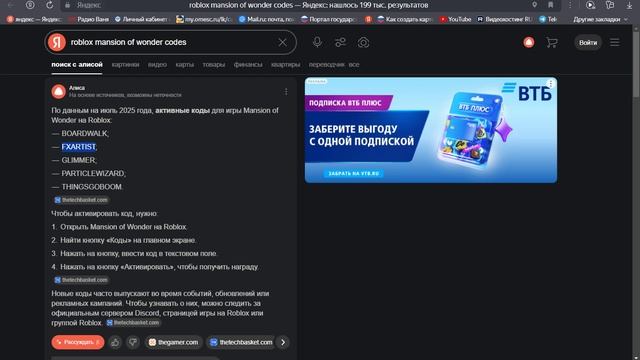This screenshot has width=640, height=360.
Task: Switch to the квартиры tab
Action: tap(285, 64)
